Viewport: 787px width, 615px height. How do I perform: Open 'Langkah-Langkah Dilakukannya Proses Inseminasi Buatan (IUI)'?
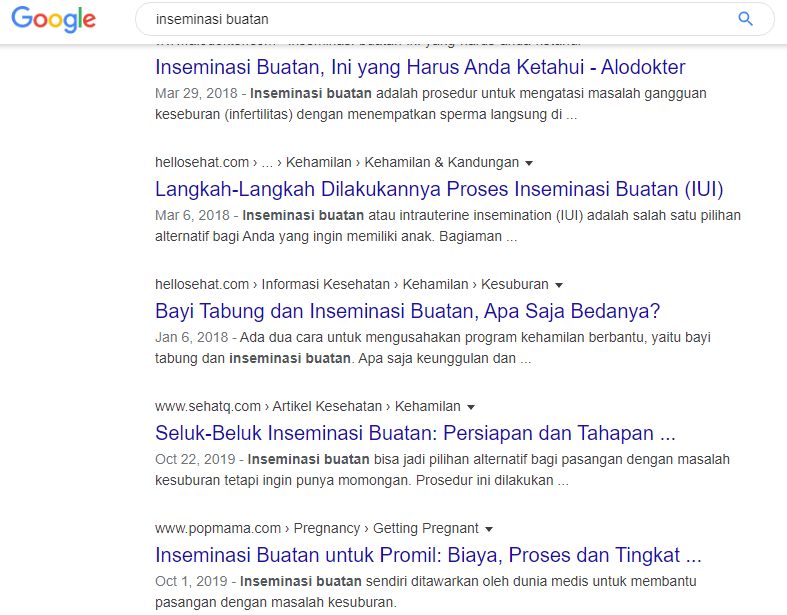click(439, 189)
